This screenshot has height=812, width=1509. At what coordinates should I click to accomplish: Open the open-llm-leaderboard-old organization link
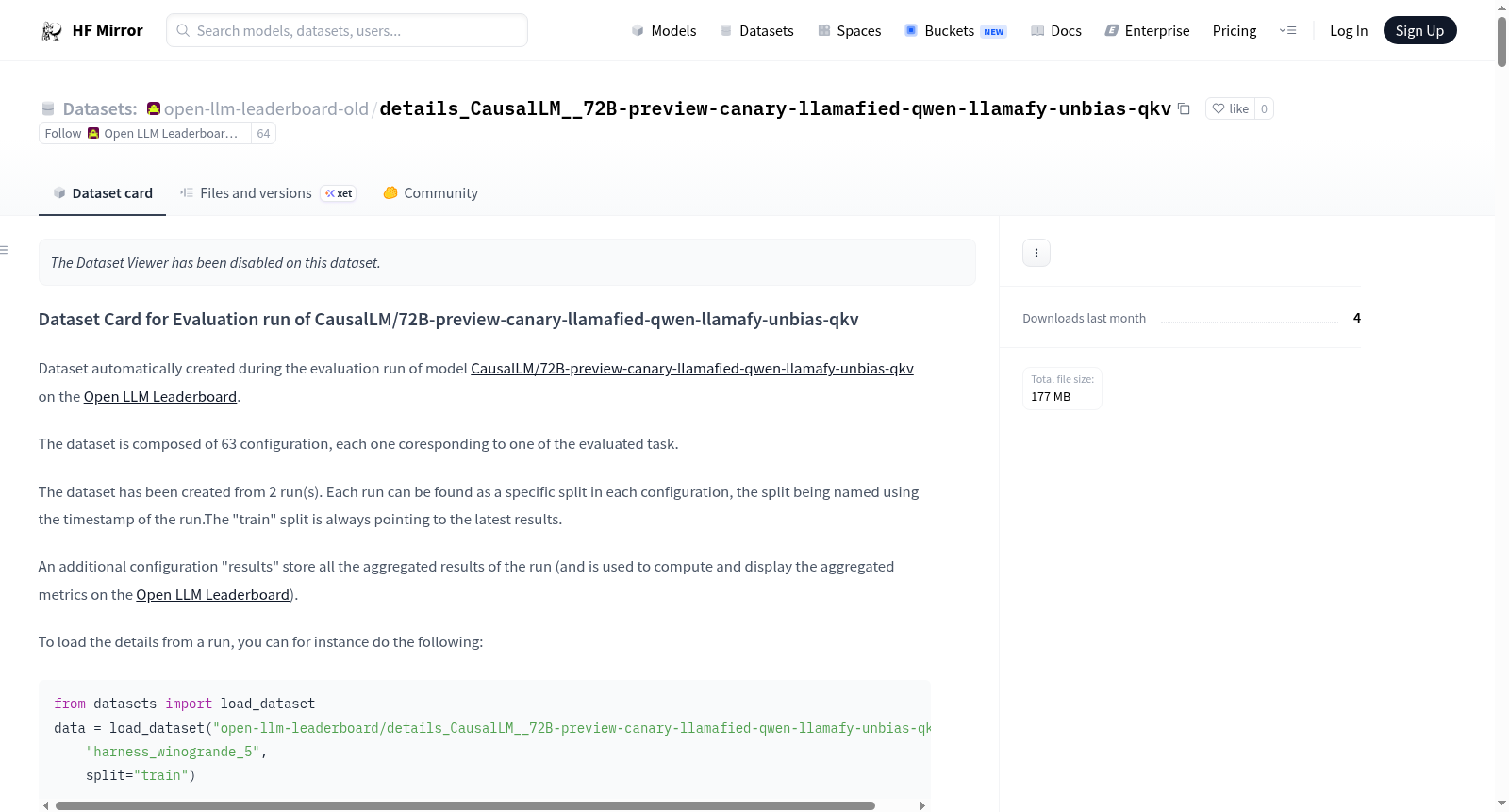point(266,108)
